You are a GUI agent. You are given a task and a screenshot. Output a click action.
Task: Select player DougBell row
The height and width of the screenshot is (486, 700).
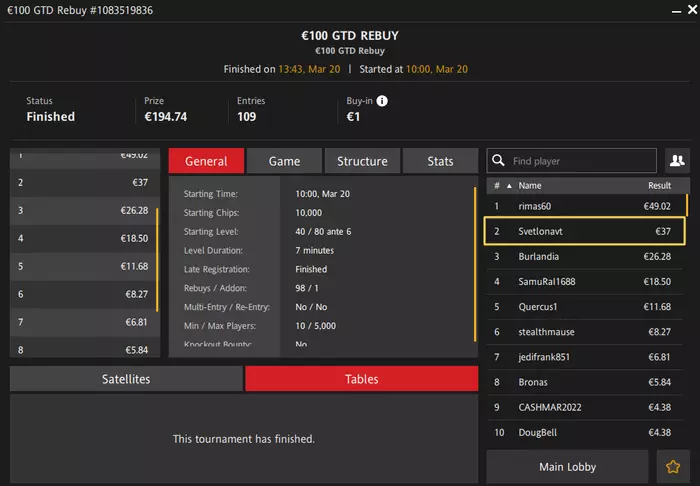click(x=585, y=432)
